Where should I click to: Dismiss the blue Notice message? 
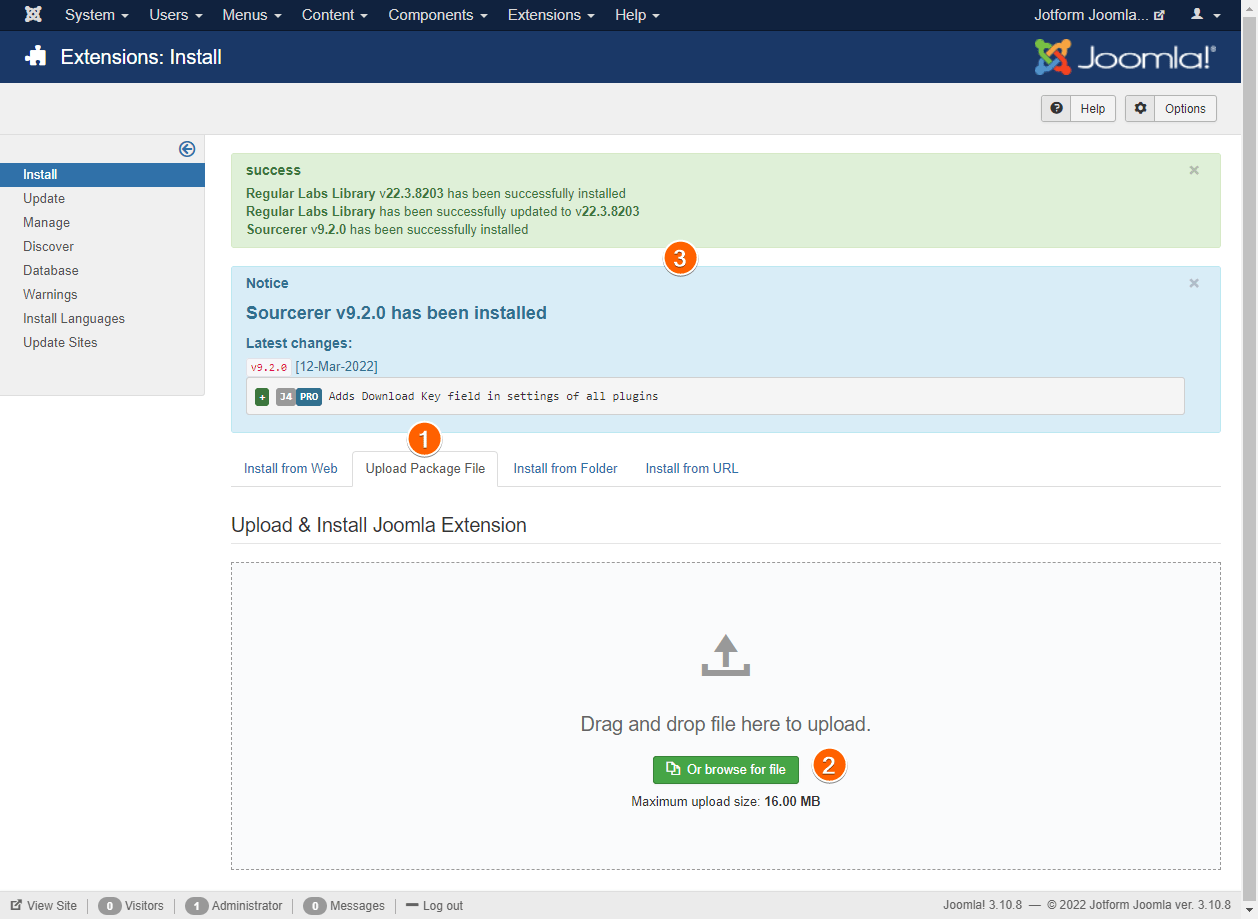(1194, 283)
